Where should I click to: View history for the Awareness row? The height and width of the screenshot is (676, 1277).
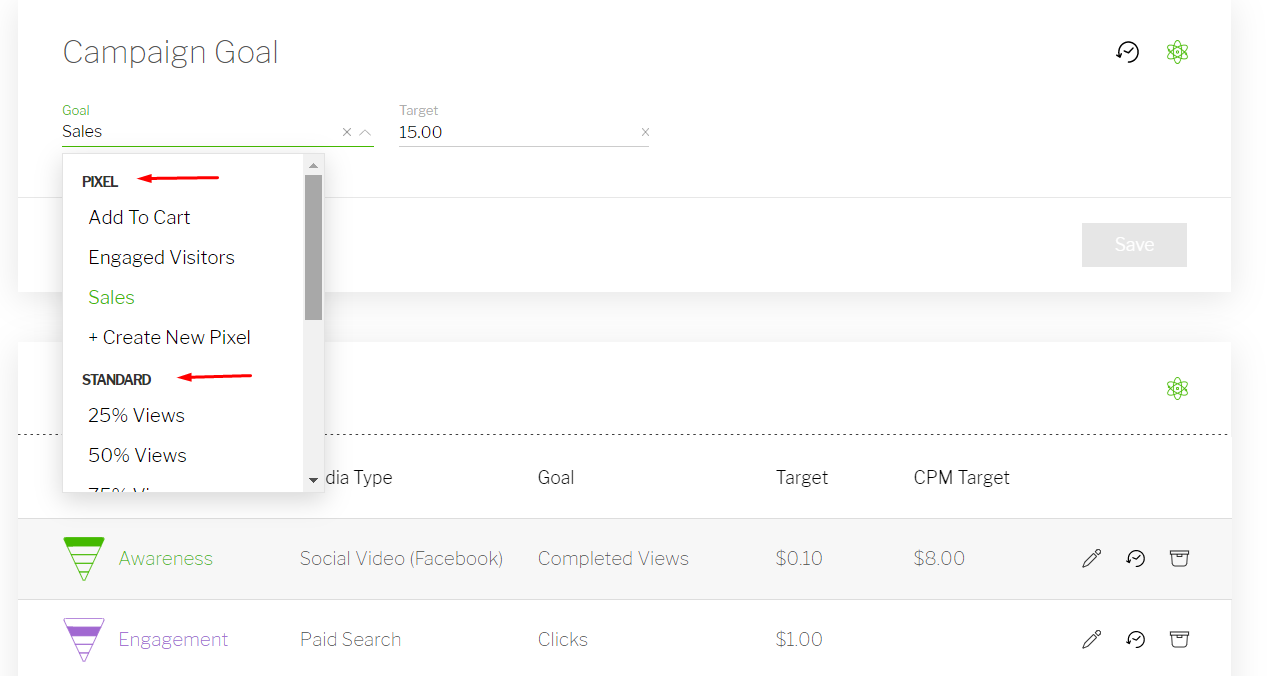(x=1135, y=558)
